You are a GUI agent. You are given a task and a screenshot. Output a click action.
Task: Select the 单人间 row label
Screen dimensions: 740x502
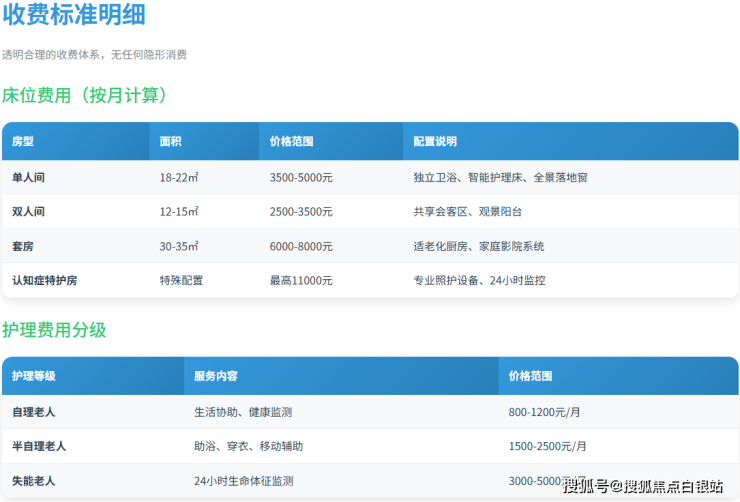point(28,177)
